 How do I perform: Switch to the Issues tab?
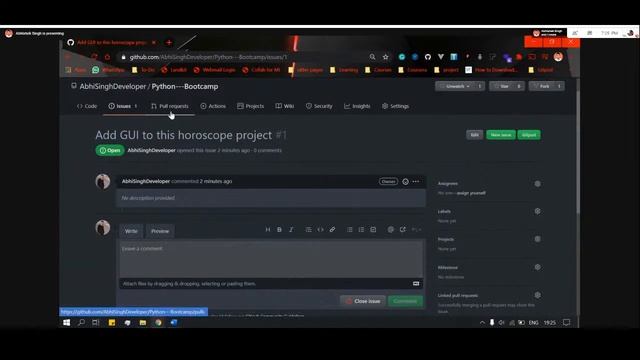pos(122,106)
